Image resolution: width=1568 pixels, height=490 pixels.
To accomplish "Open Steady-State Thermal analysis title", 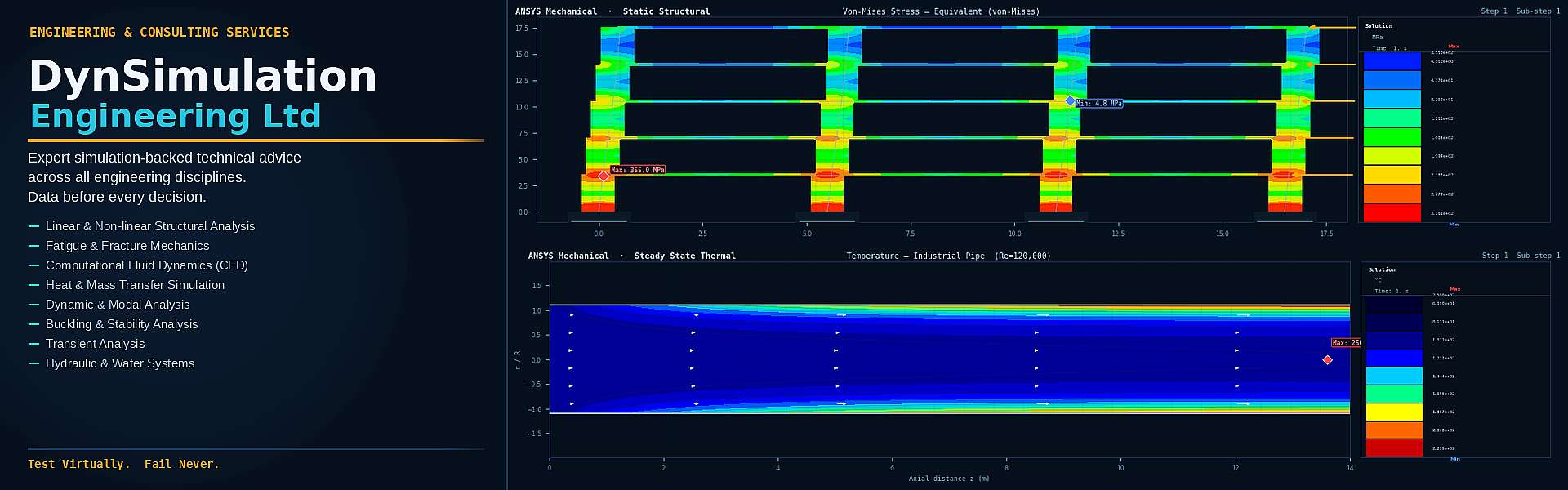I will click(x=684, y=256).
